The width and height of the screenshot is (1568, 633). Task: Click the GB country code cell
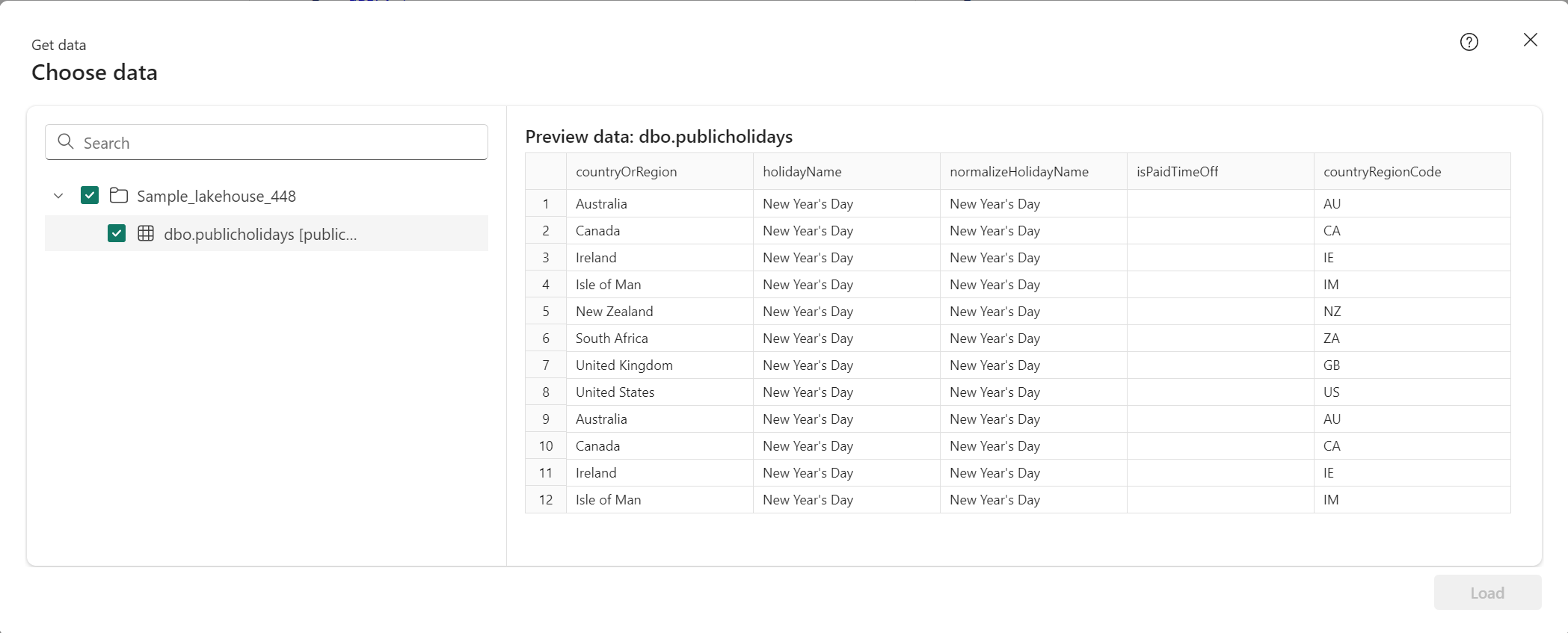[1412, 365]
